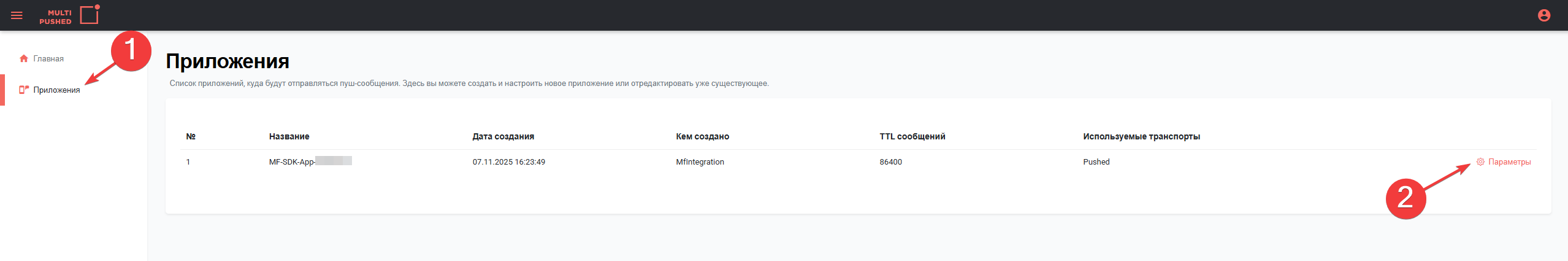Click the TTL value 86400
This screenshot has width=1568, height=261.
point(890,162)
